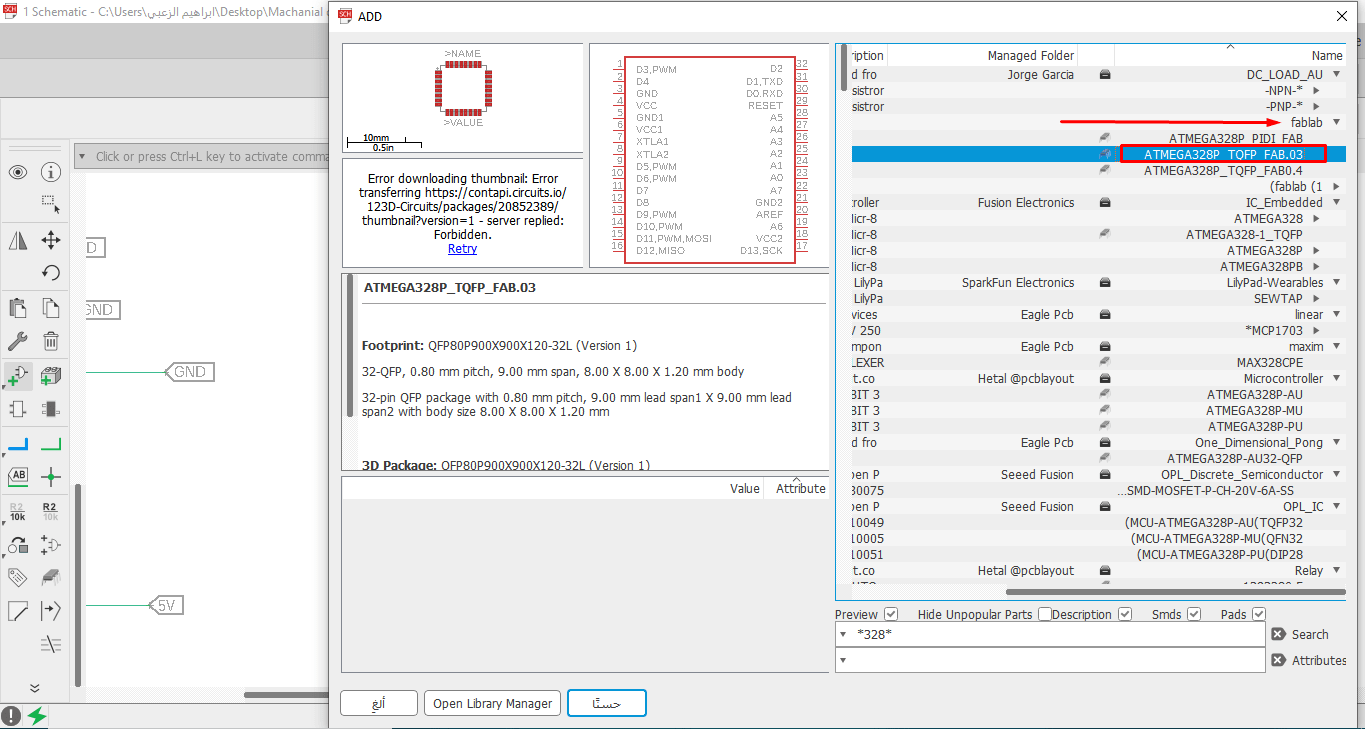1365x729 pixels.
Task: Collapse the IC_Embedded library
Action: [x=1334, y=203]
